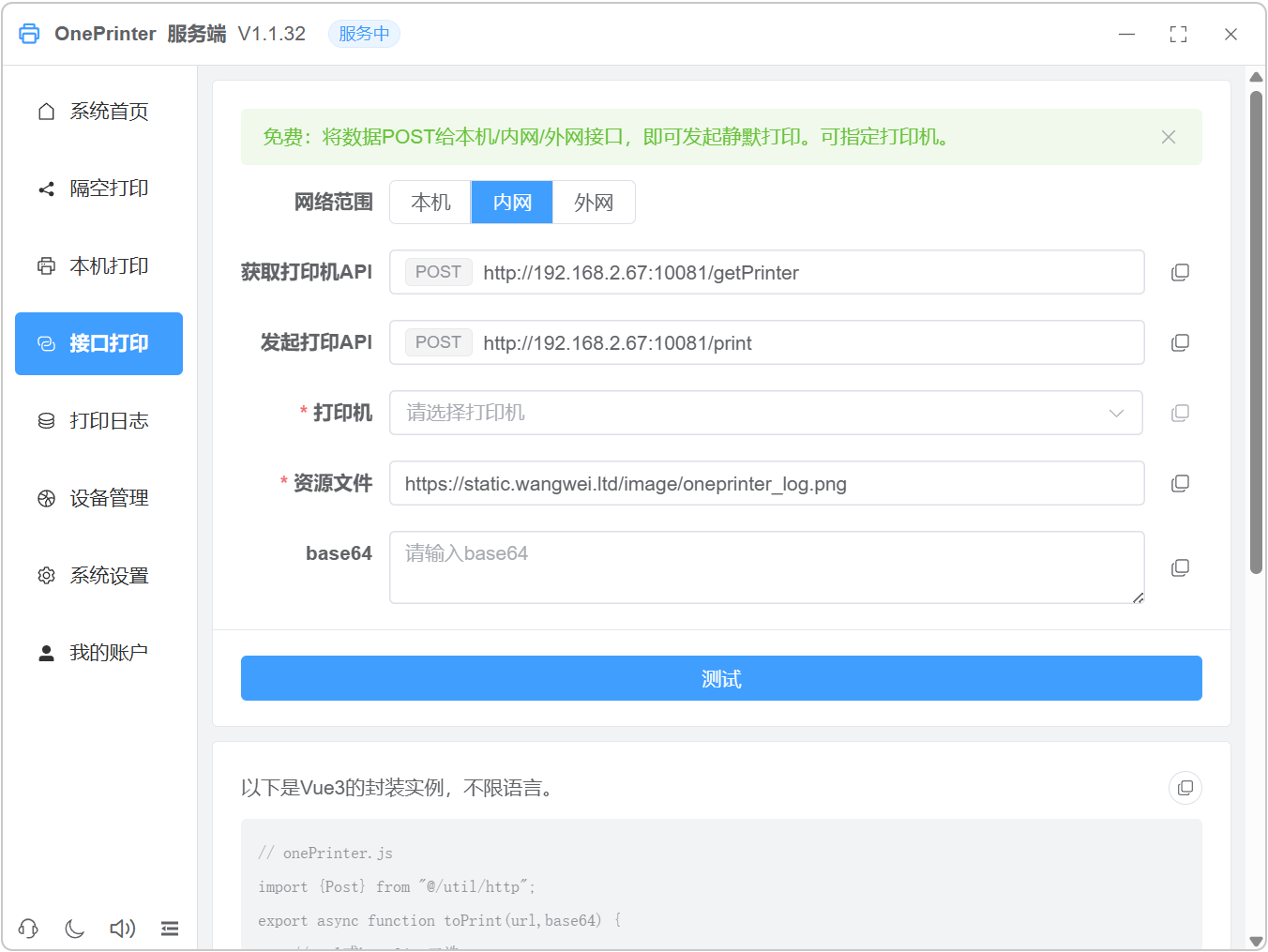Open the 系统首页 home page
This screenshot has width=1268, height=952.
(x=98, y=112)
